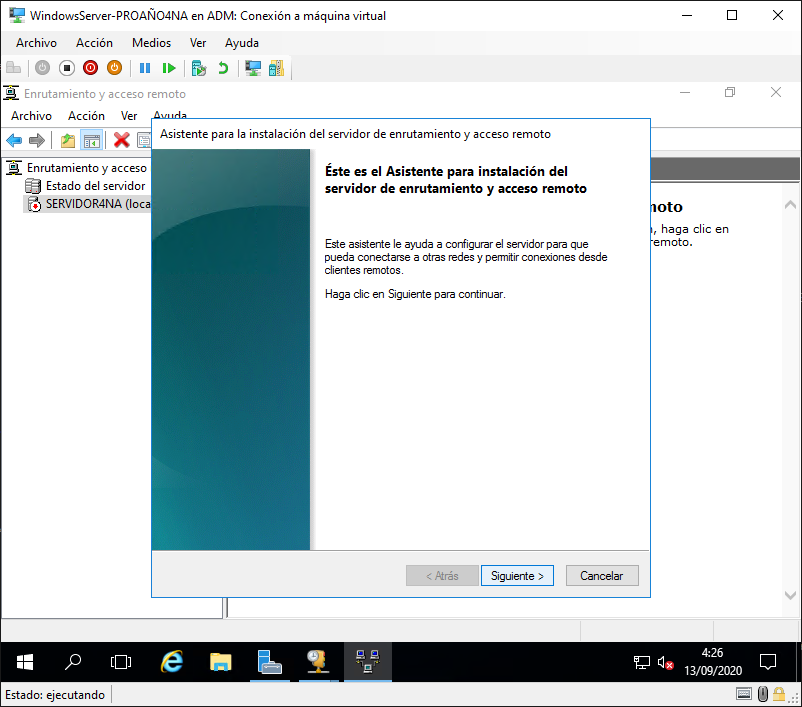This screenshot has width=802, height=707.
Task: Open the Medios menu
Action: (x=151, y=43)
